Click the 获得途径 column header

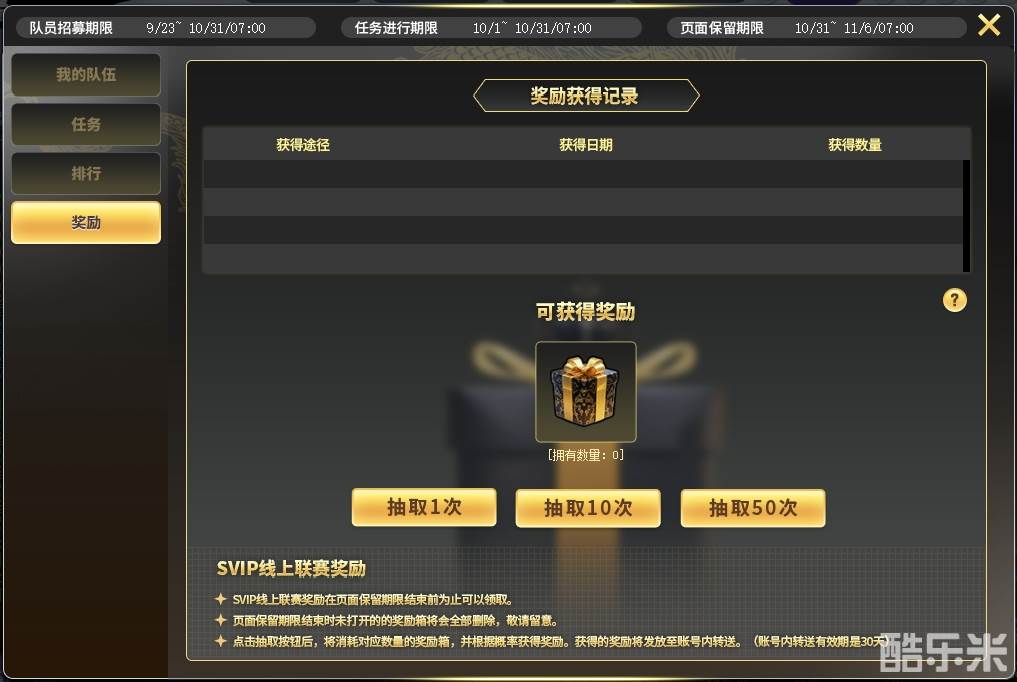coord(303,145)
